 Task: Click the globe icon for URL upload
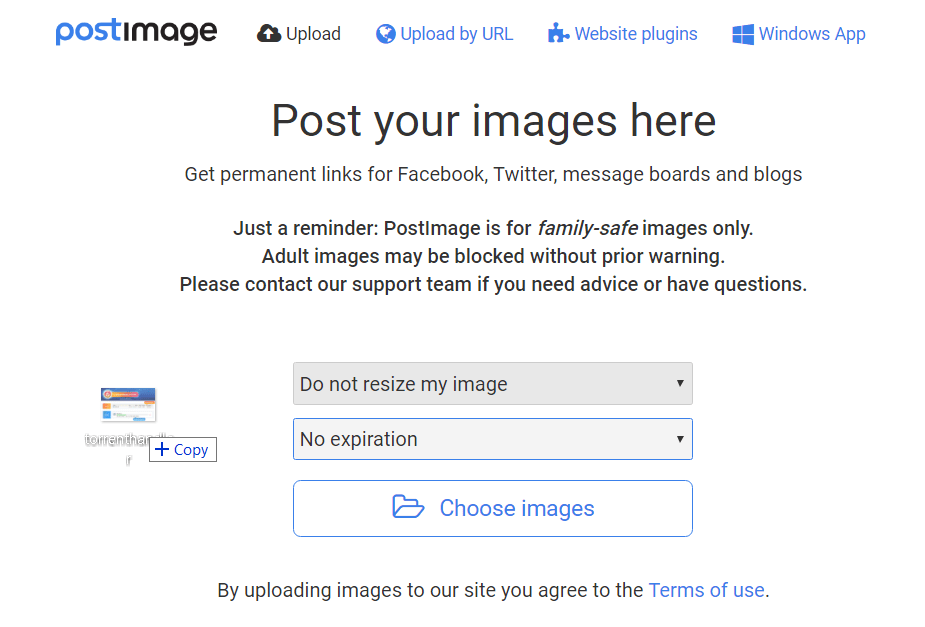click(386, 34)
